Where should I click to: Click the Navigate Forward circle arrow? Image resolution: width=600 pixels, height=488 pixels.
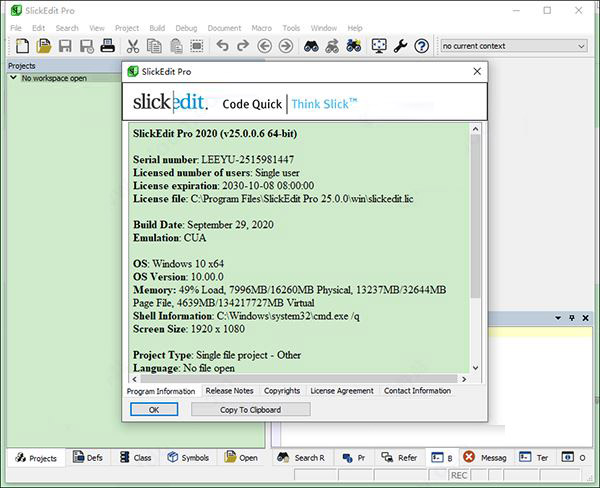coord(285,46)
